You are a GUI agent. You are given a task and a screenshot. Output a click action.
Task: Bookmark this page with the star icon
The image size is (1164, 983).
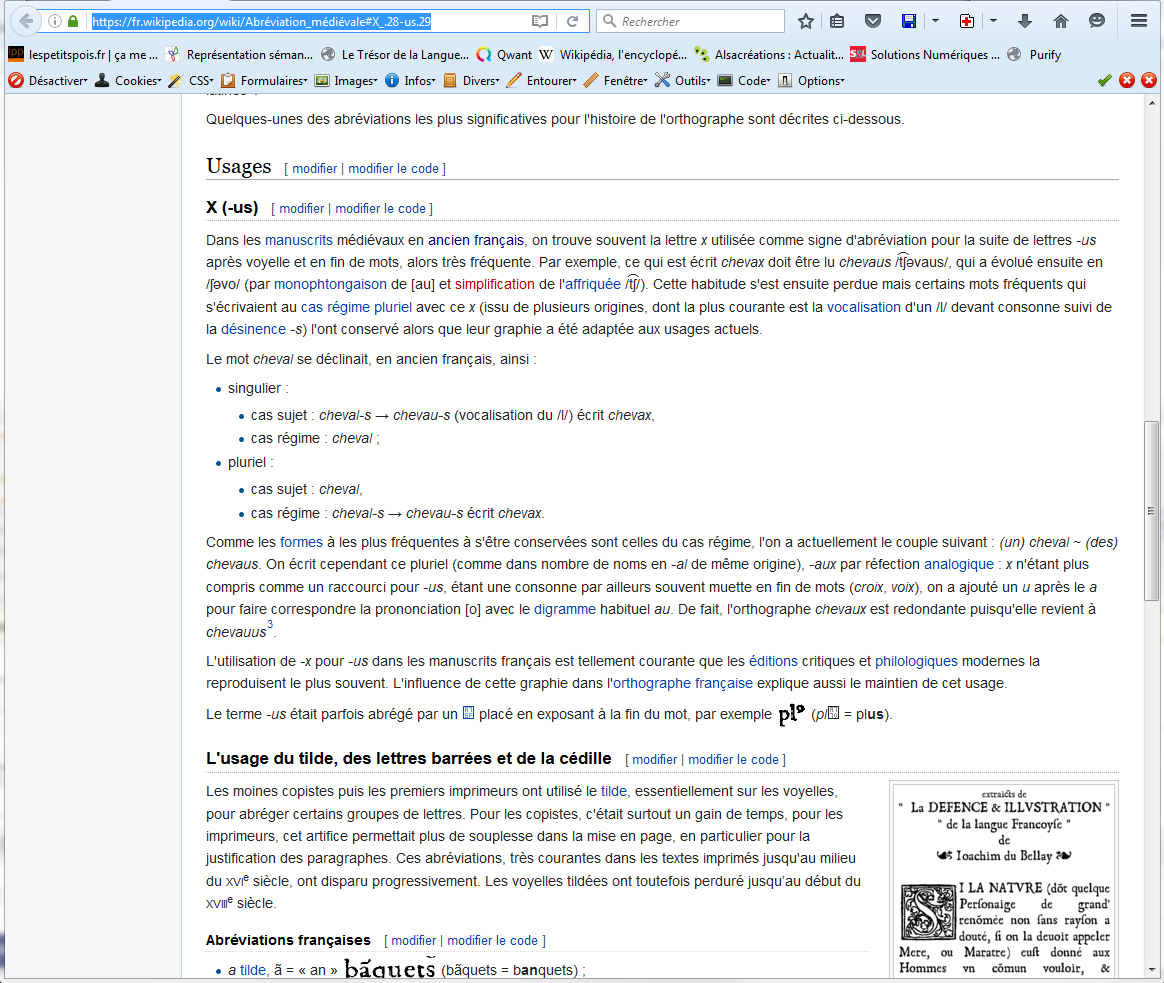click(x=806, y=21)
